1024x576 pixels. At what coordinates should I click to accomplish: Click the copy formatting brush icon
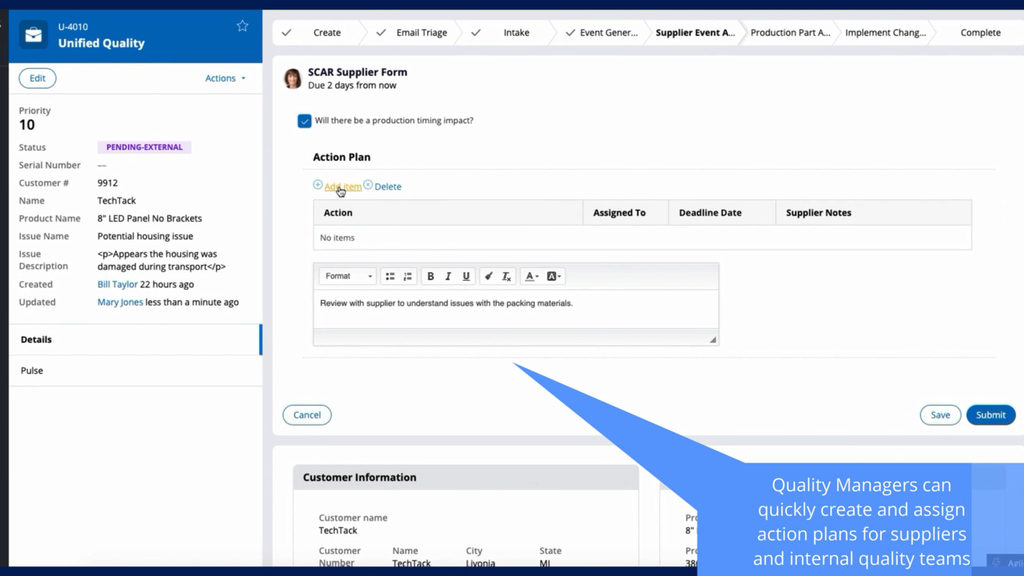488,276
